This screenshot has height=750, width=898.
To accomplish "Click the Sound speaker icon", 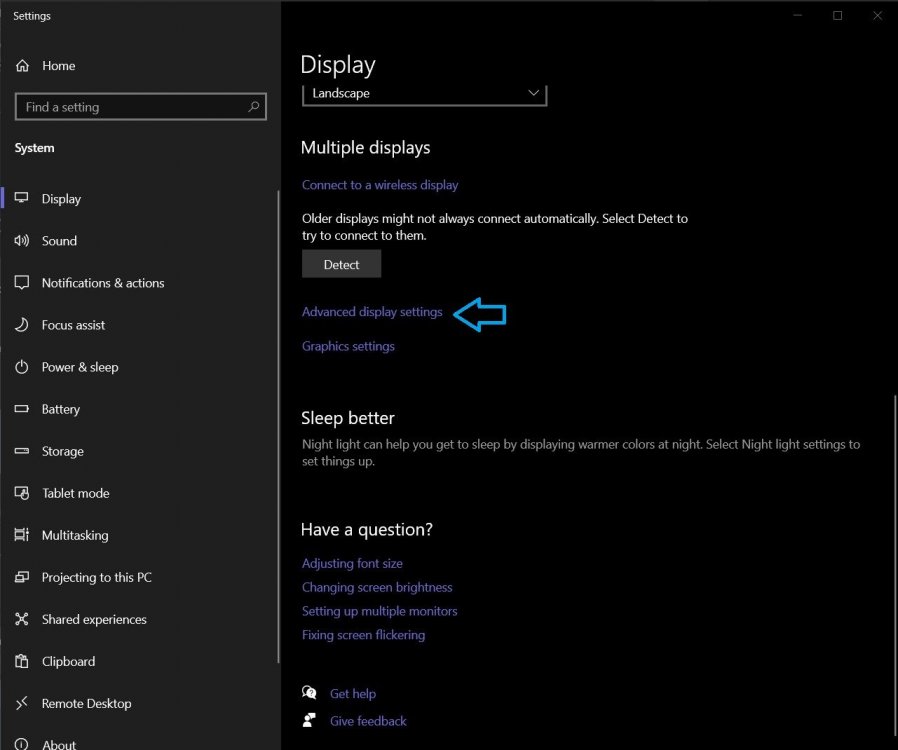I will [22, 240].
